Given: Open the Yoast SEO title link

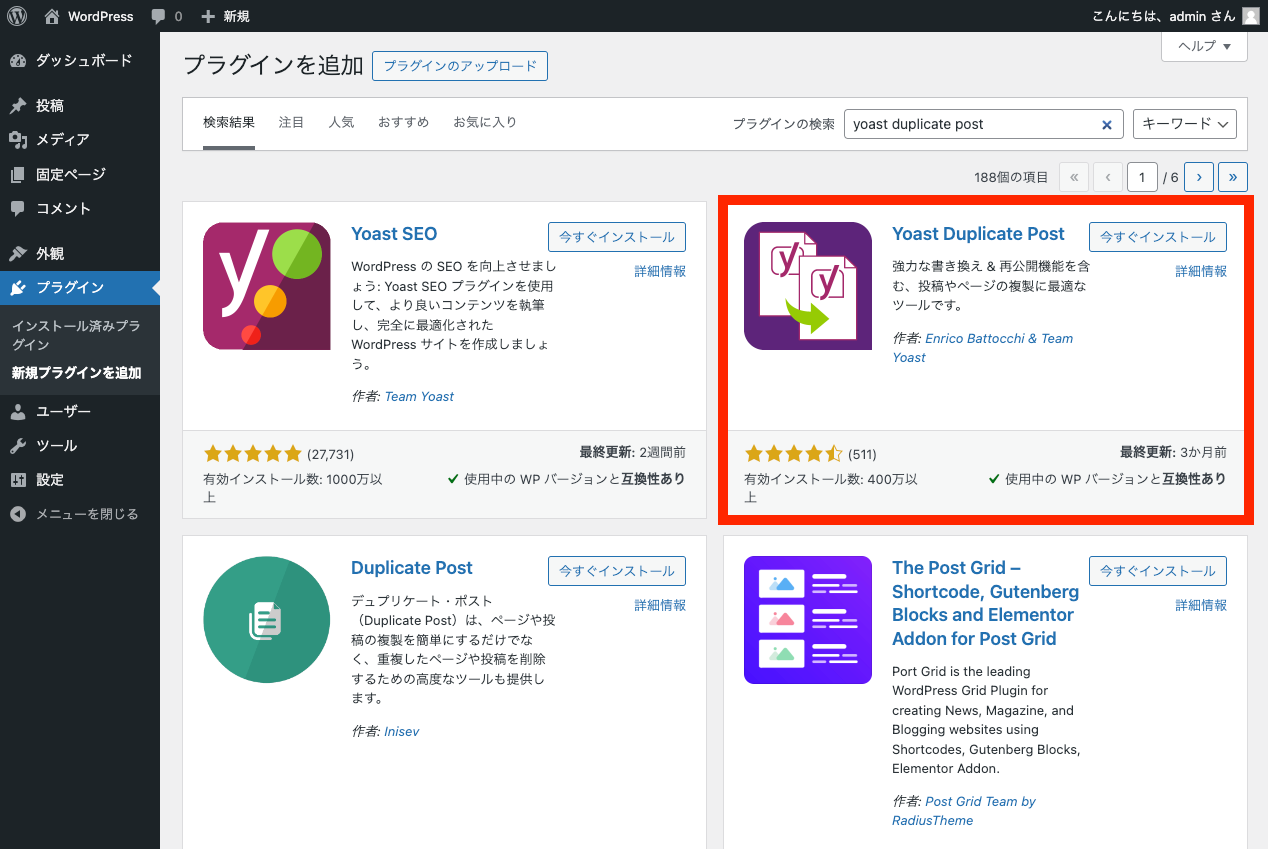Looking at the screenshot, I should pos(394,234).
